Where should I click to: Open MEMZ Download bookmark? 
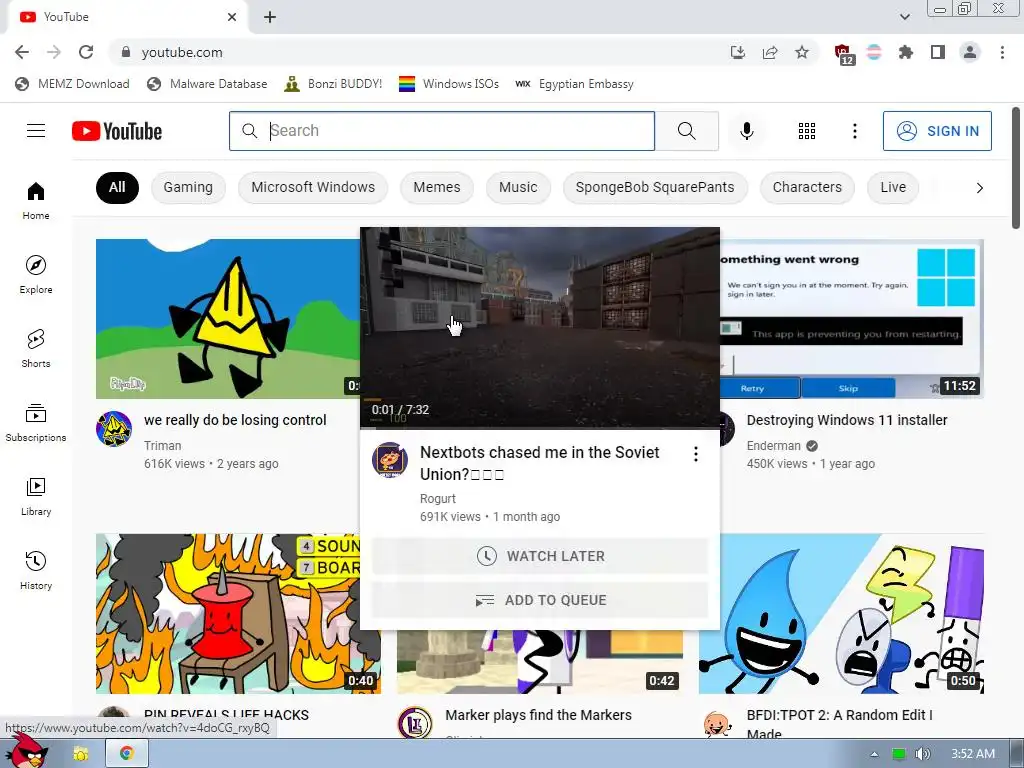tap(72, 84)
